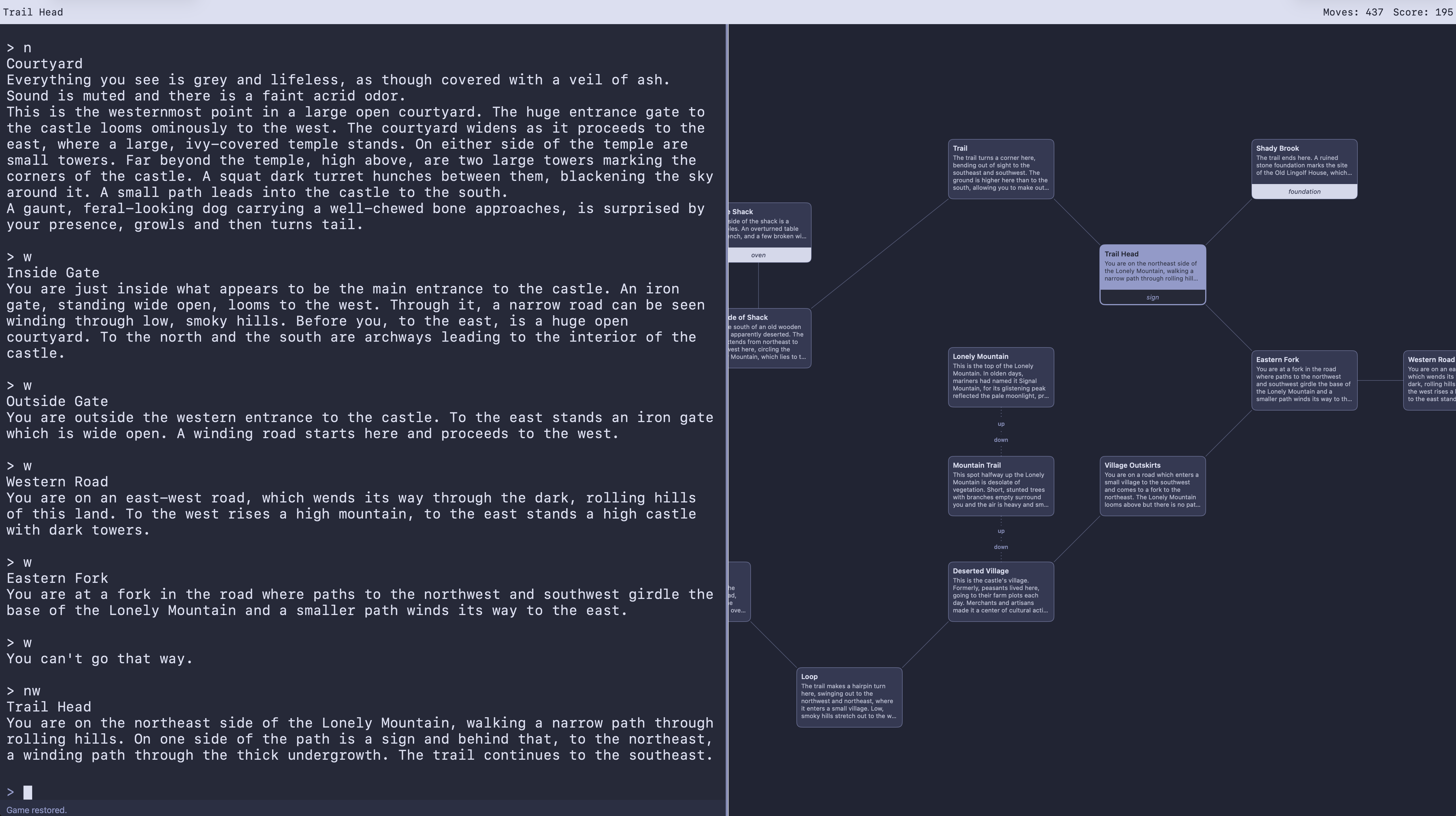Select the Trail map node
This screenshot has width=1456, height=816.
click(1000, 169)
